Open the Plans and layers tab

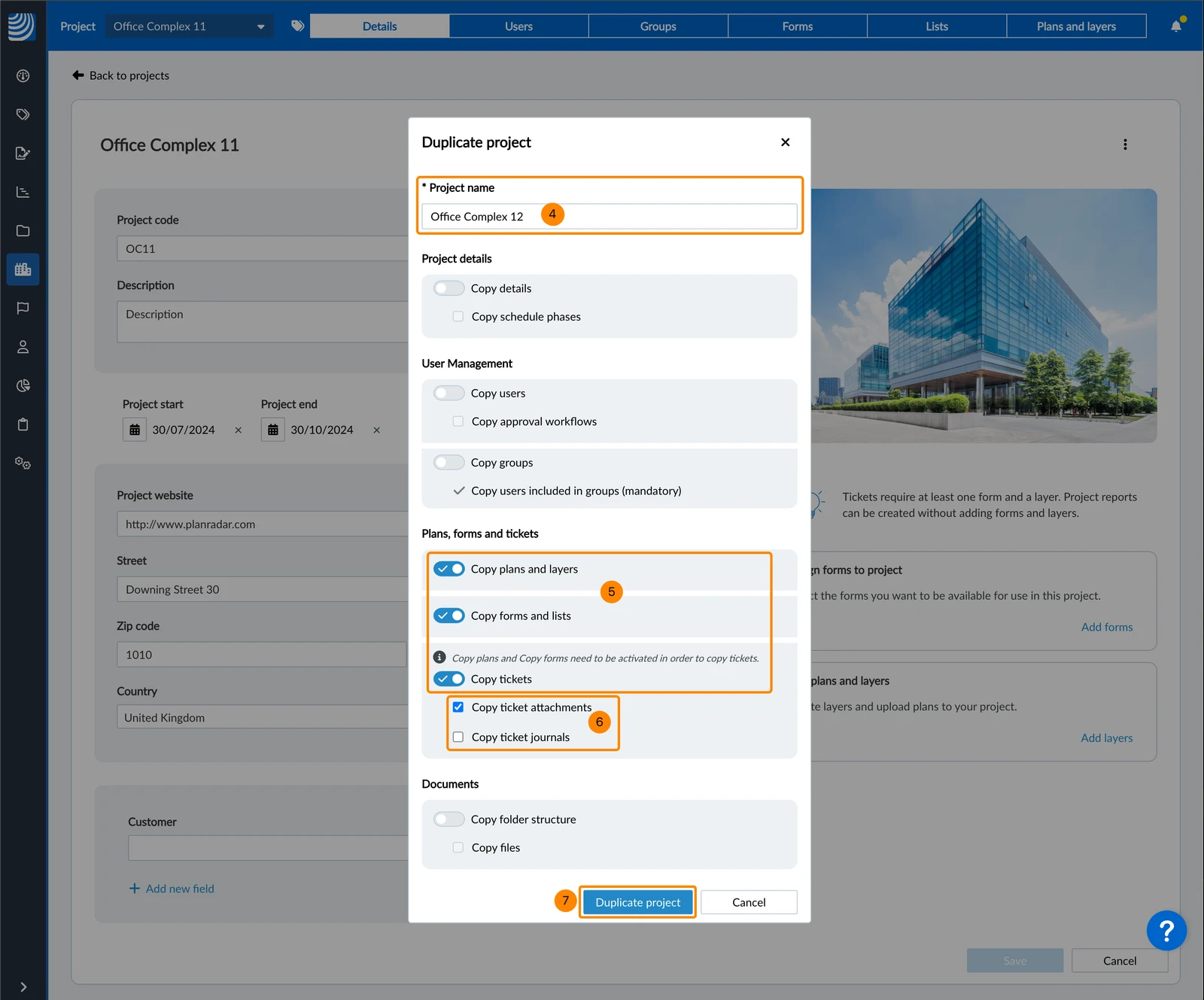1076,26
